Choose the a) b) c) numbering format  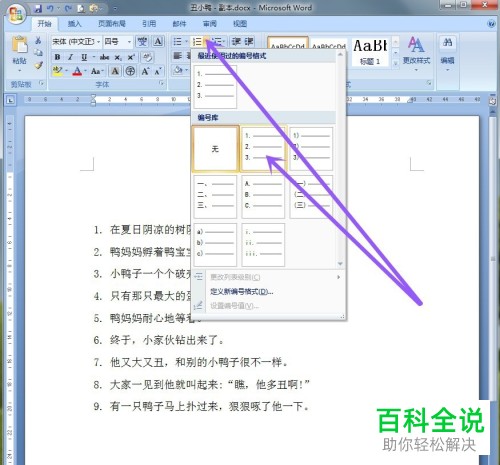point(215,245)
